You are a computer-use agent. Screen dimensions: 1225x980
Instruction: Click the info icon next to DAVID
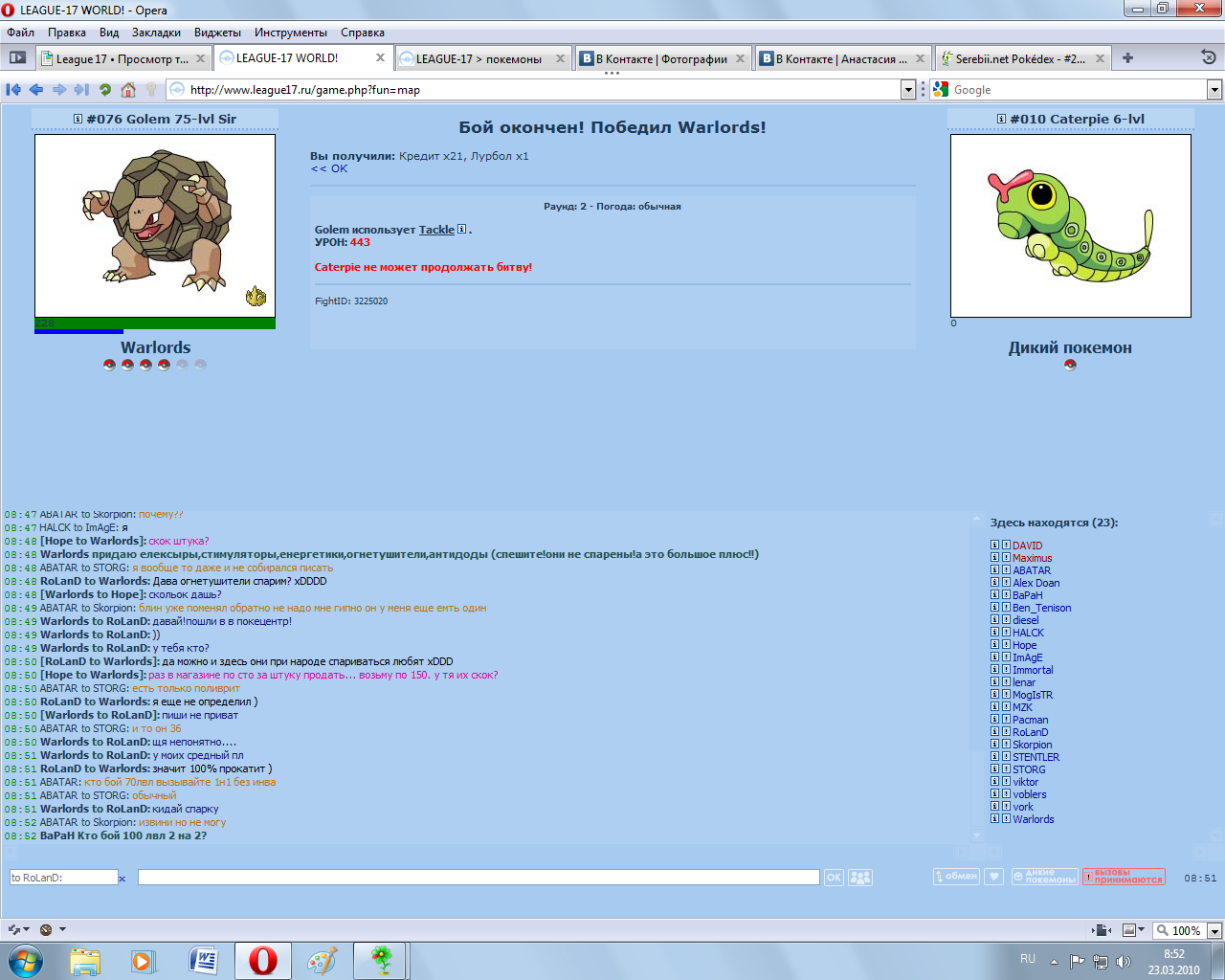tap(994, 545)
